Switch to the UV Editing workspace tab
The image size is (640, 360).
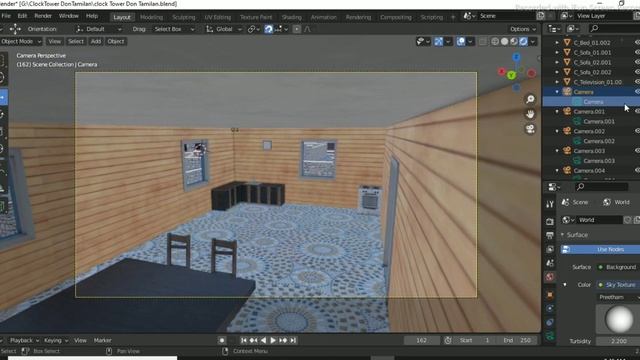218,17
